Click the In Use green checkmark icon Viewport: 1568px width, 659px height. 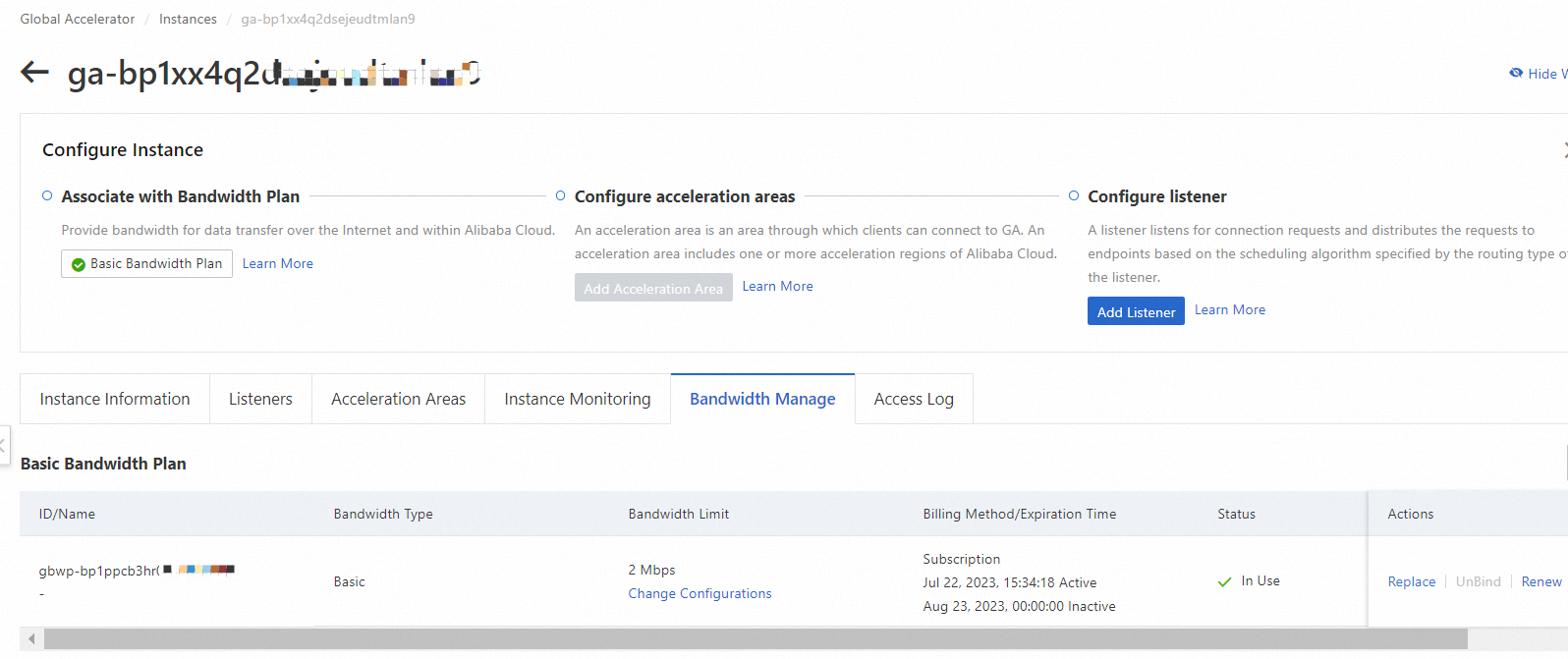pos(1224,581)
